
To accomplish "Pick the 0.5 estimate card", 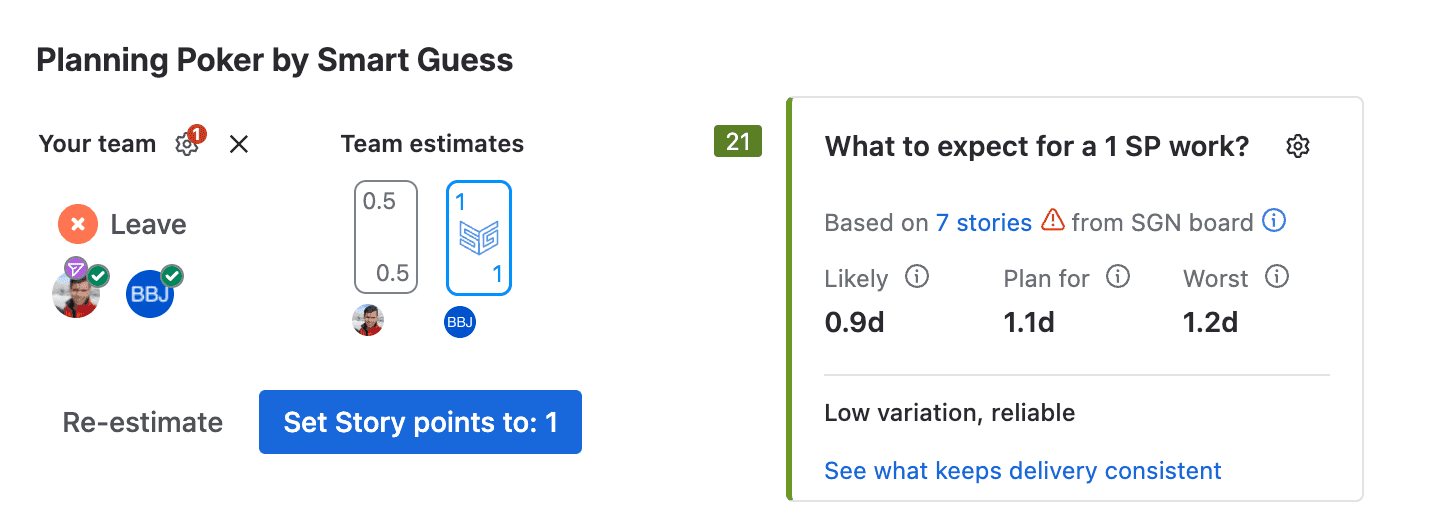I will click(x=386, y=237).
